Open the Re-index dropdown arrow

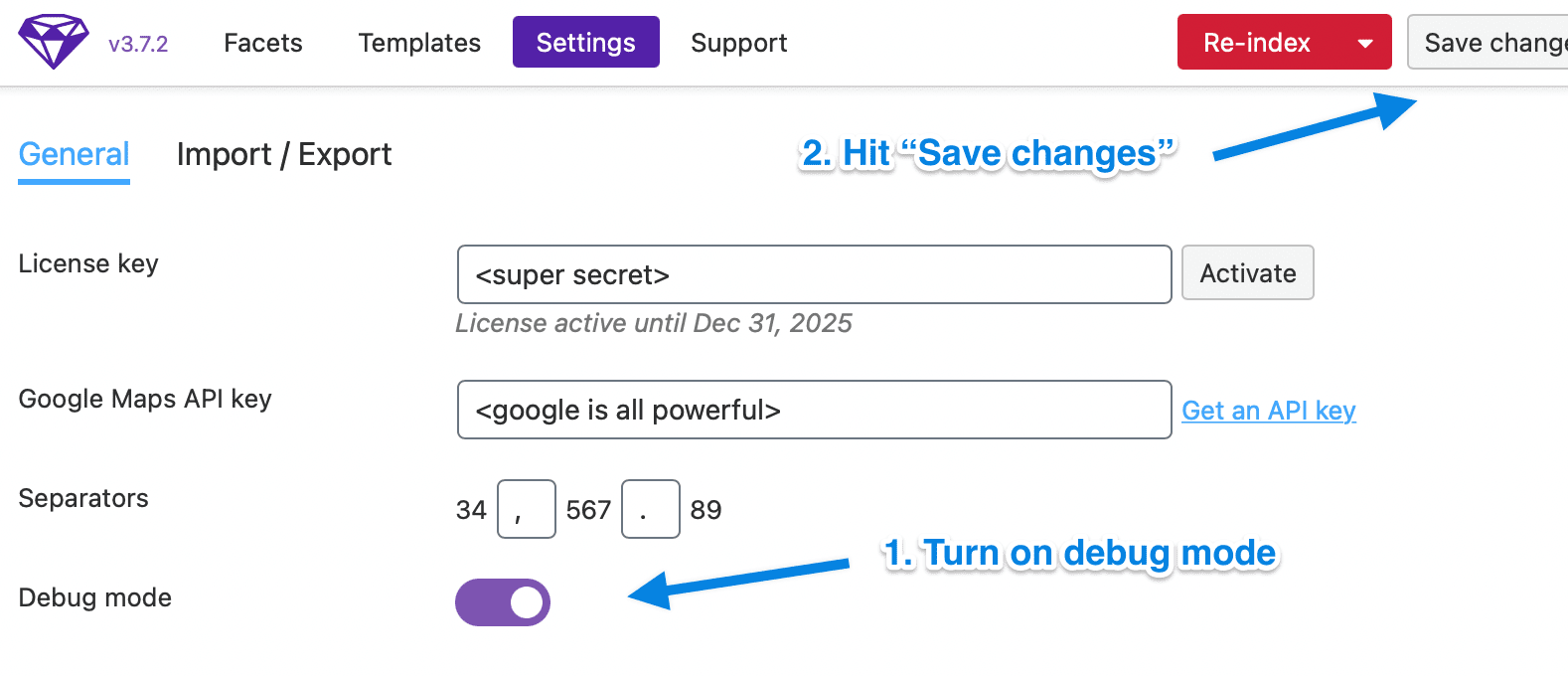(x=1365, y=43)
